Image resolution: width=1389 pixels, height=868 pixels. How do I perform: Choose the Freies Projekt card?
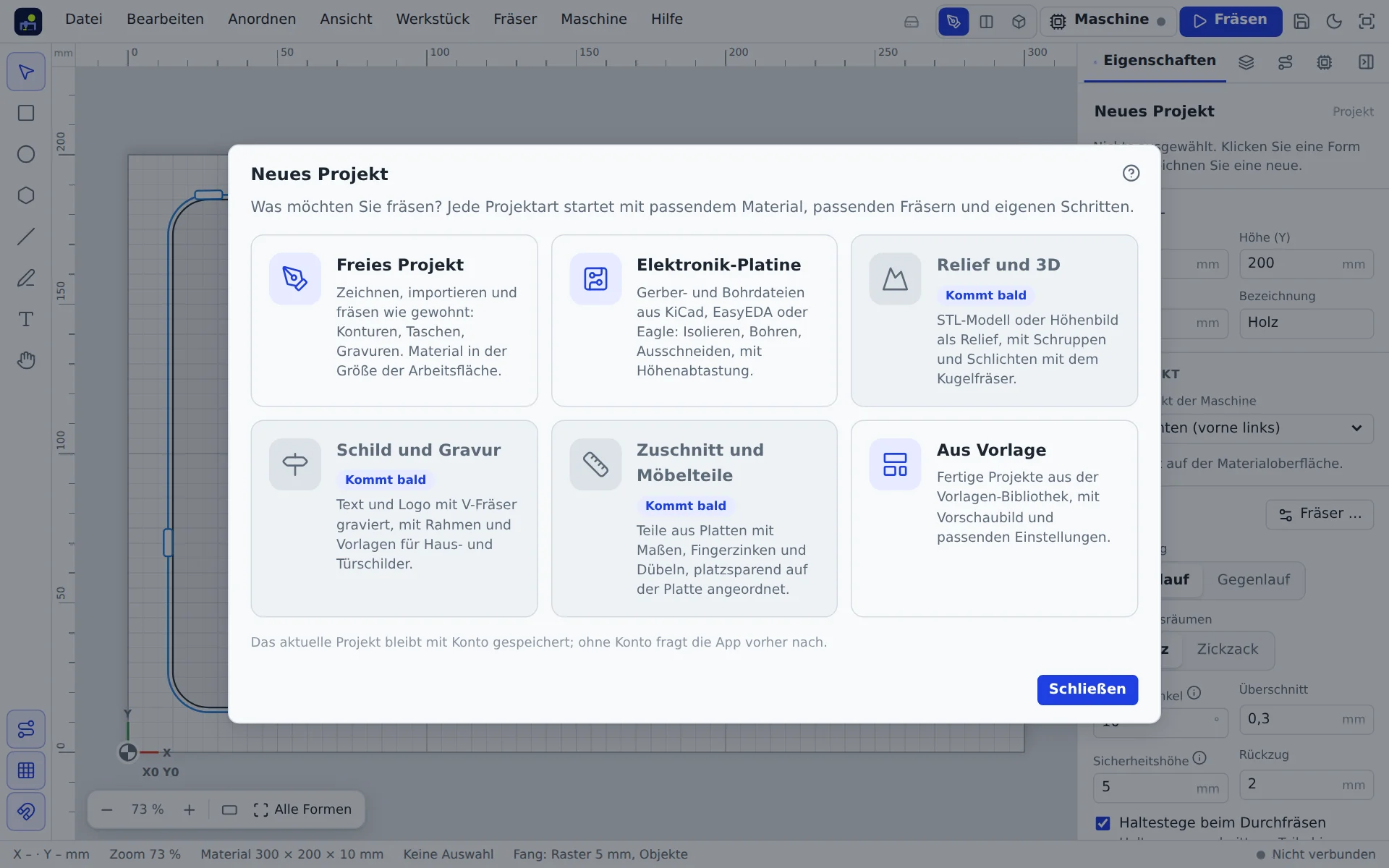point(394,320)
